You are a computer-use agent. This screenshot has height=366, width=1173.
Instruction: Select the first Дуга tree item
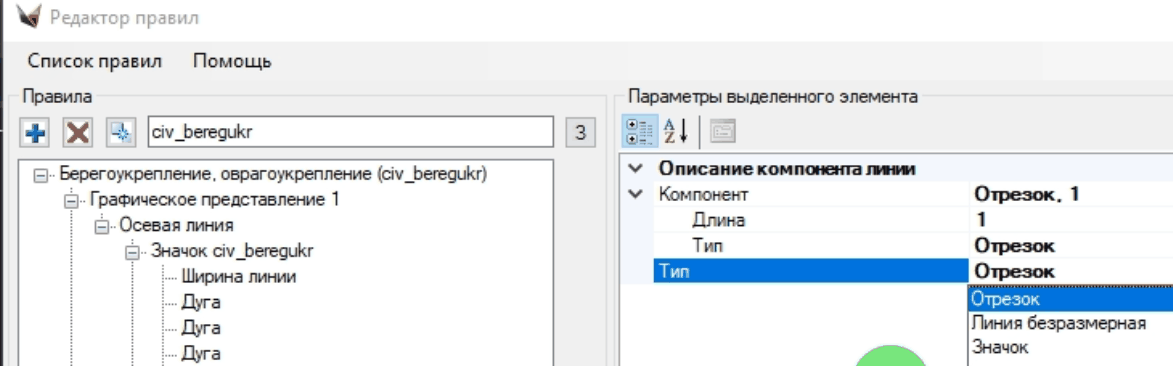tap(200, 302)
